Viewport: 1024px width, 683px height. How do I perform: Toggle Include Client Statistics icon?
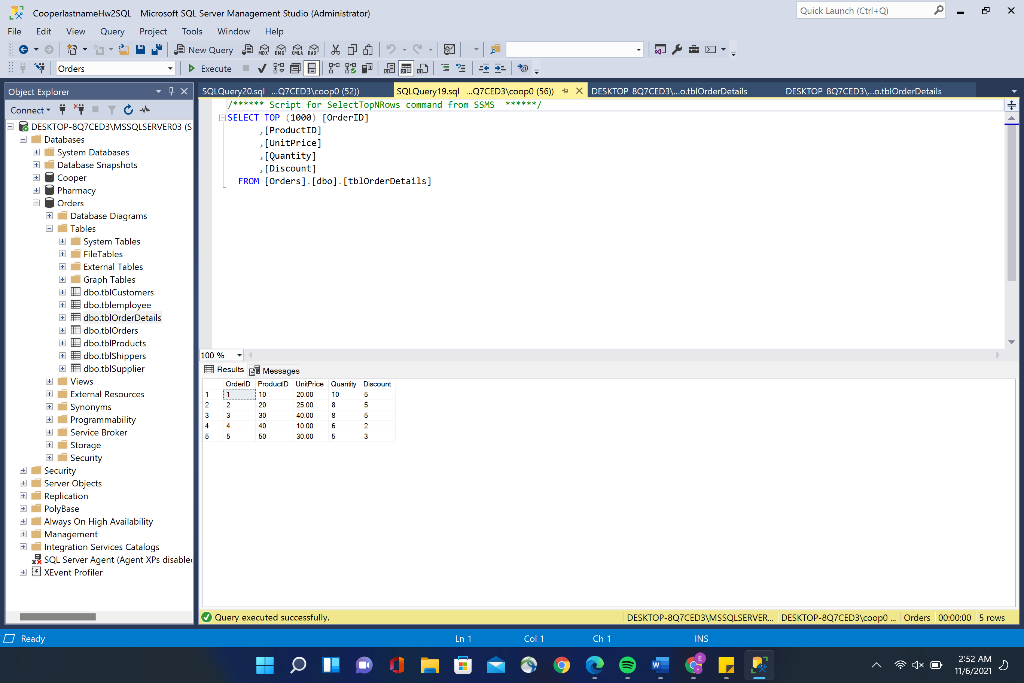point(367,69)
